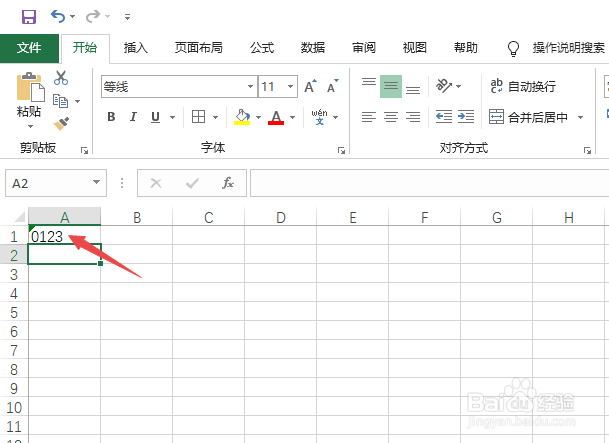Image resolution: width=609 pixels, height=443 pixels.
Task: Toggle middle vertical alignment
Action: click(391, 86)
